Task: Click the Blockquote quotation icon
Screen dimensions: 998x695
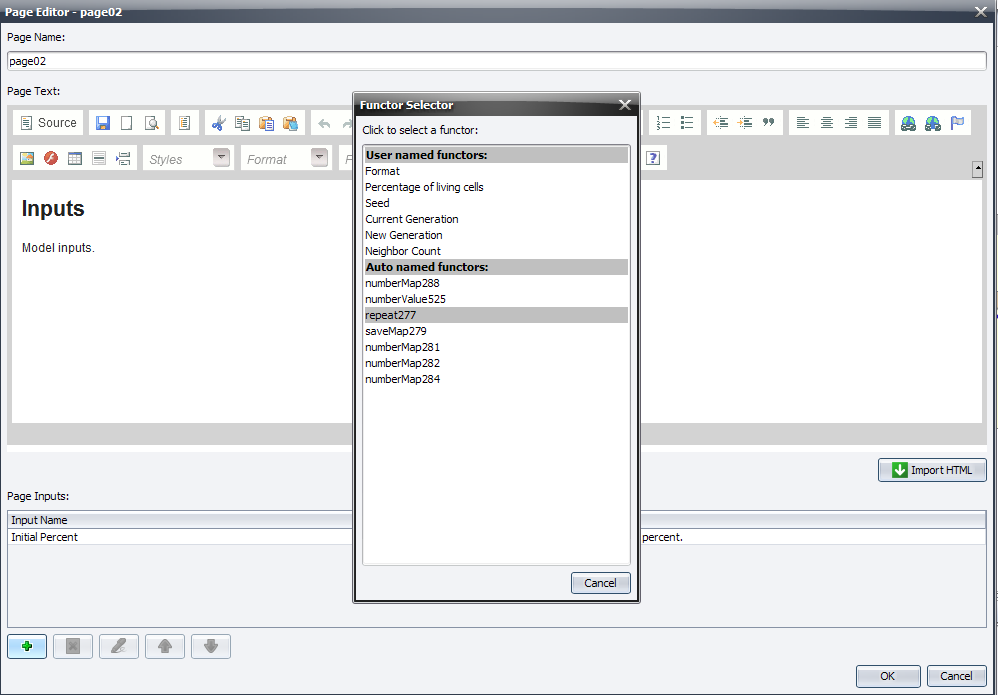Action: (769, 122)
